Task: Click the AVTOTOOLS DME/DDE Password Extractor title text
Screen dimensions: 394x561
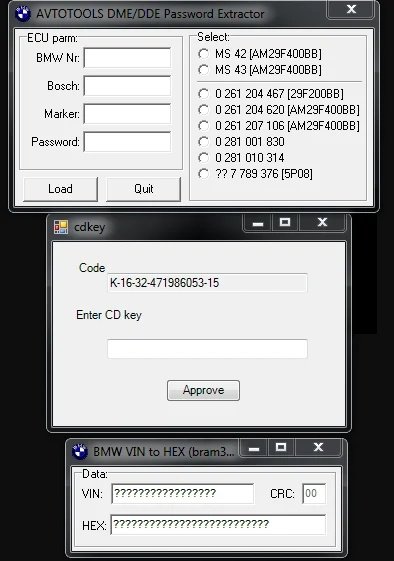Action: pos(150,14)
